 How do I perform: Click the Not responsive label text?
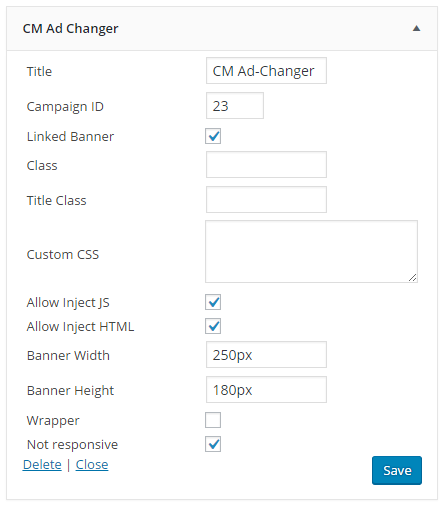pyautogui.click(x=72, y=445)
